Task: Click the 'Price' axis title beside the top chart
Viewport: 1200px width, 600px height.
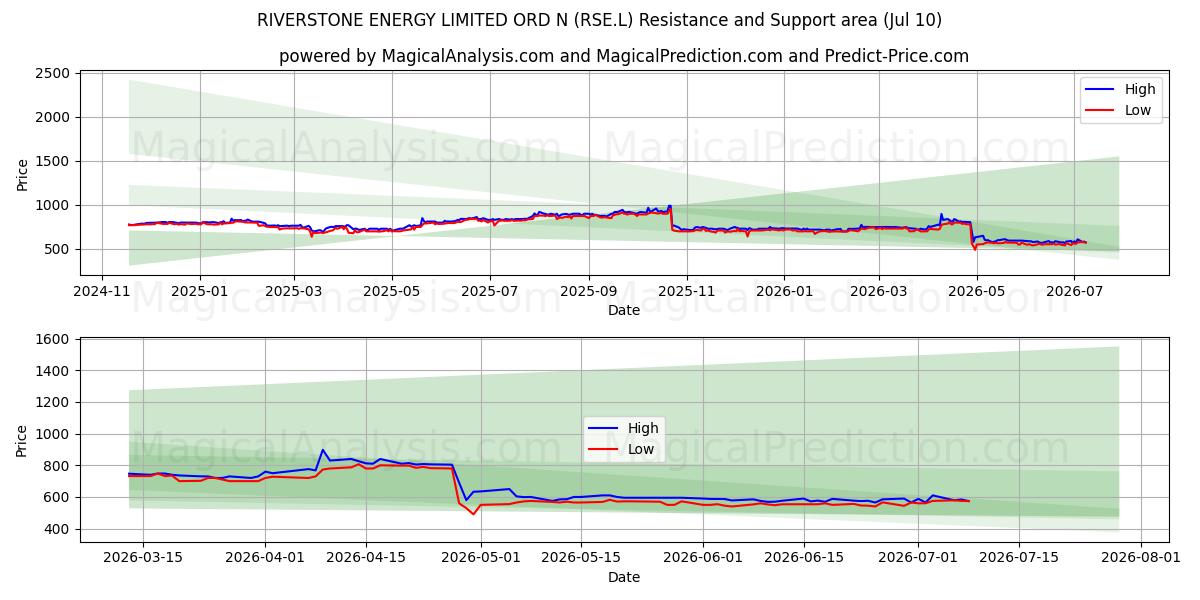Action: click(22, 173)
